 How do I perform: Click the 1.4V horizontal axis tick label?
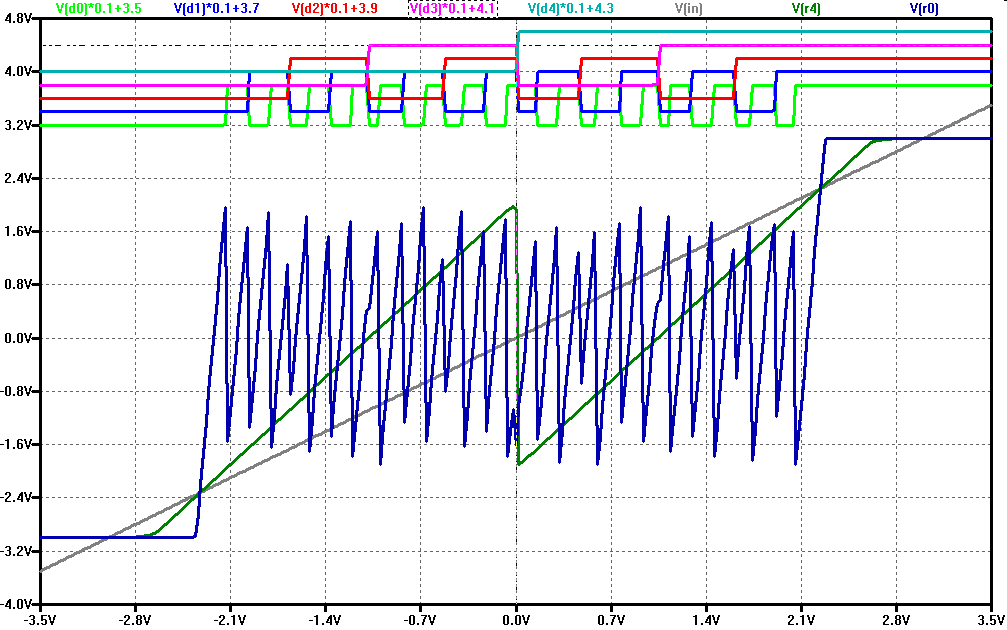coord(706,619)
